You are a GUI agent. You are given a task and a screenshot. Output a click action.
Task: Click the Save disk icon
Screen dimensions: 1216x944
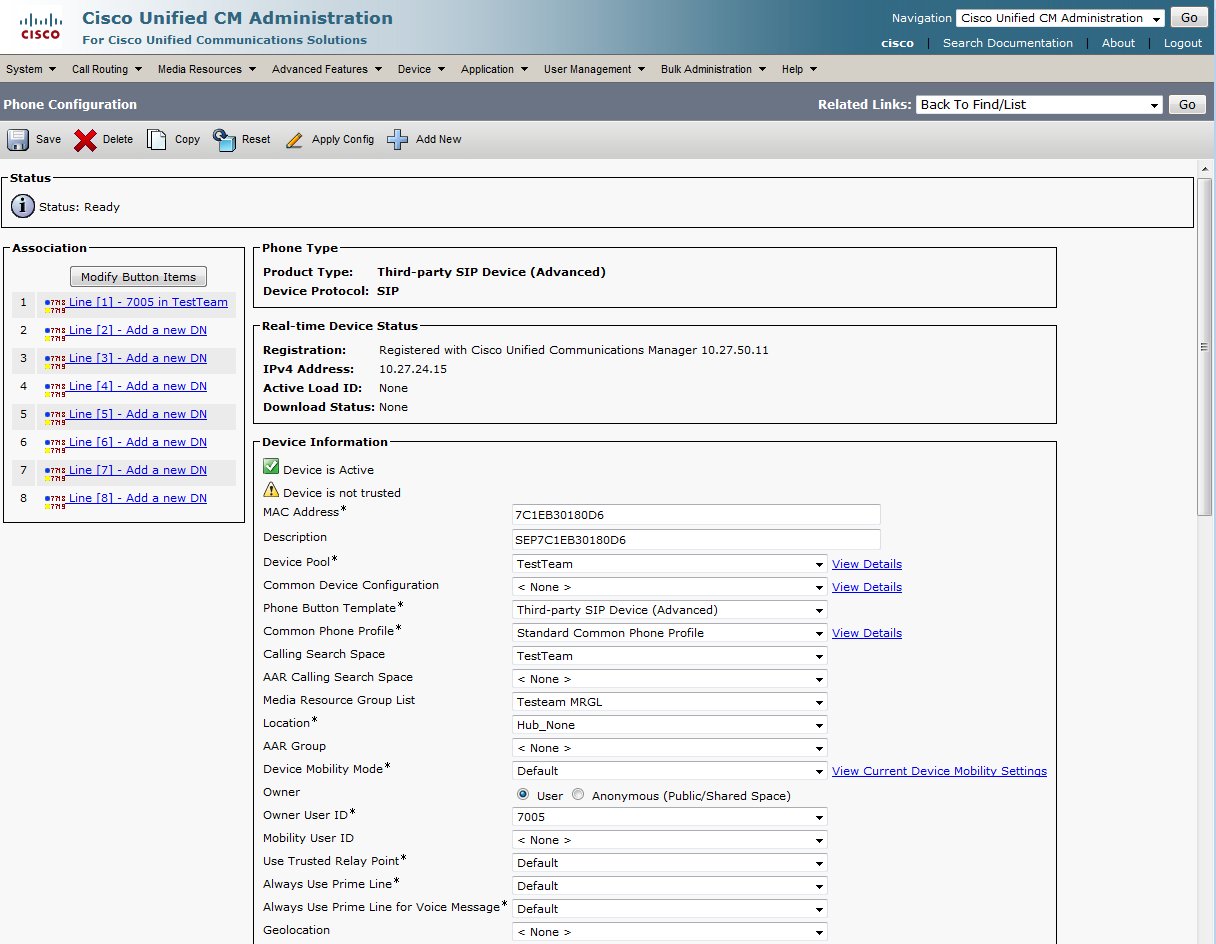pyautogui.click(x=18, y=140)
